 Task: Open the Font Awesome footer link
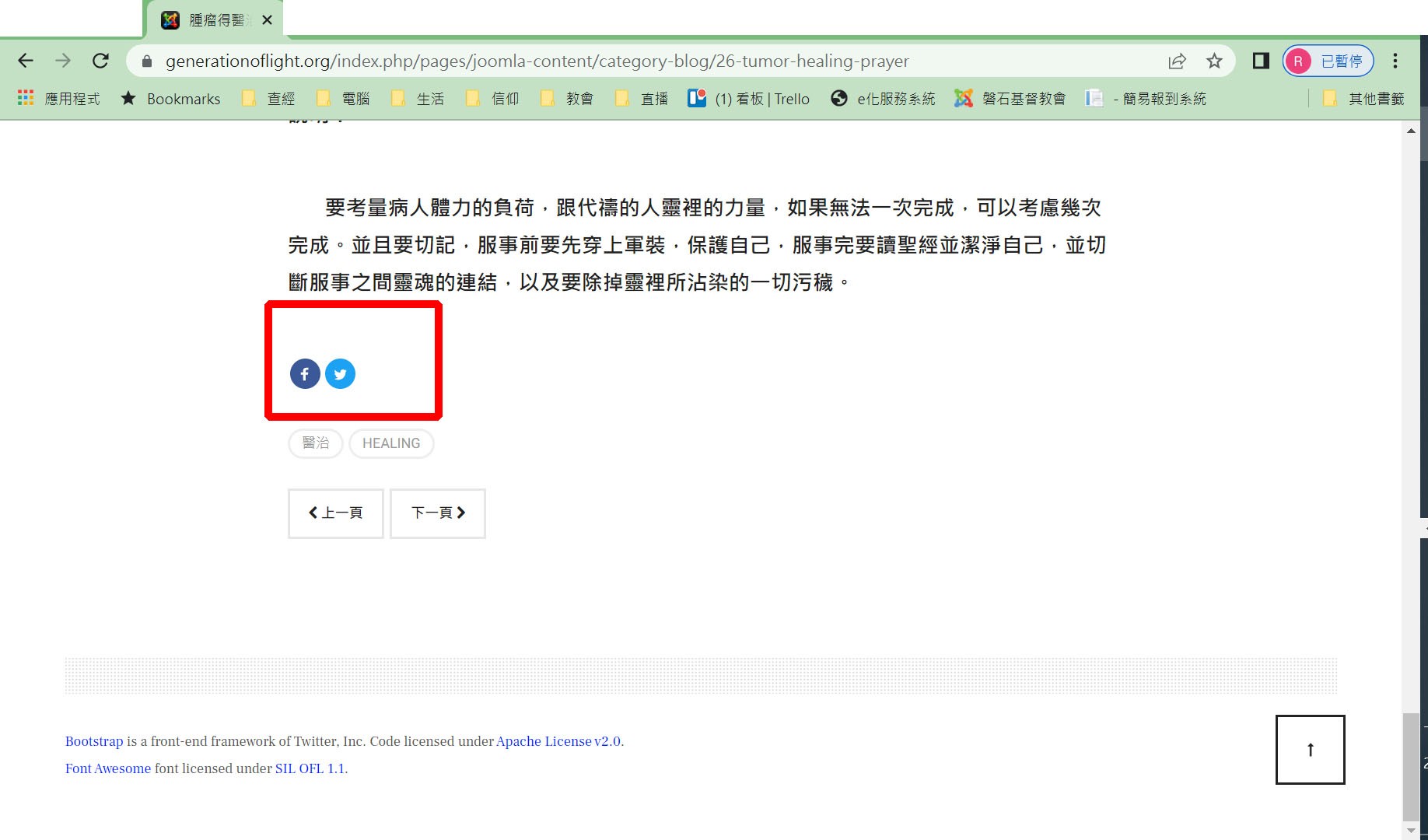click(x=108, y=768)
